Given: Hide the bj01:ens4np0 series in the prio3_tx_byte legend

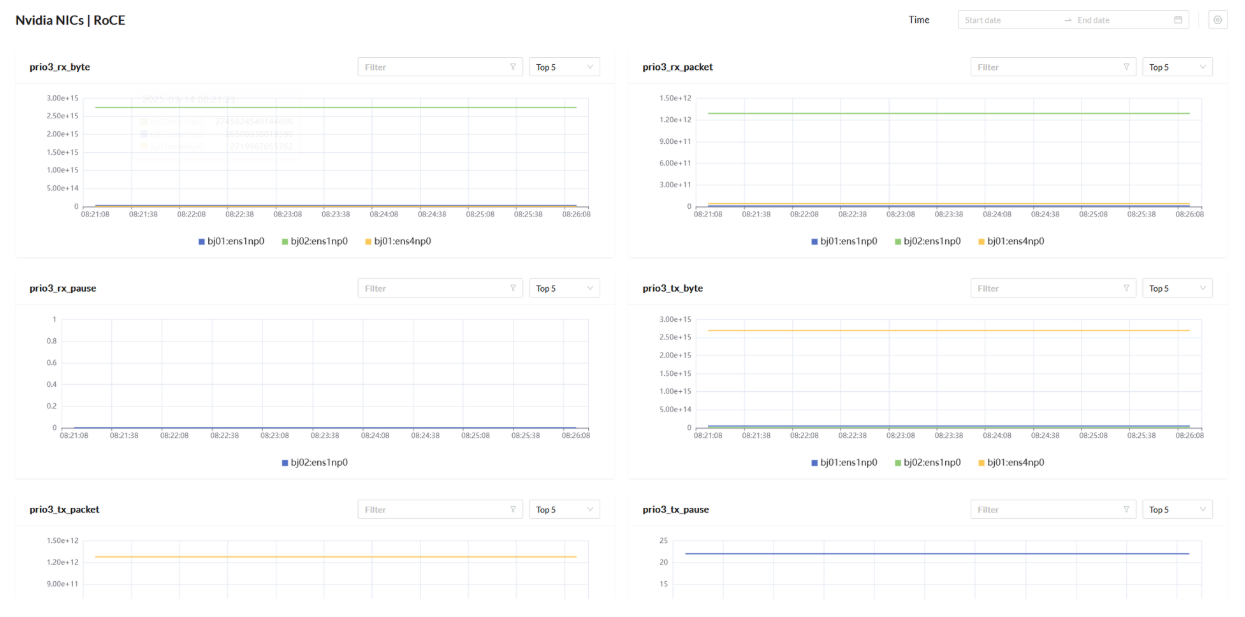Looking at the screenshot, I should pyautogui.click(x=1015, y=462).
